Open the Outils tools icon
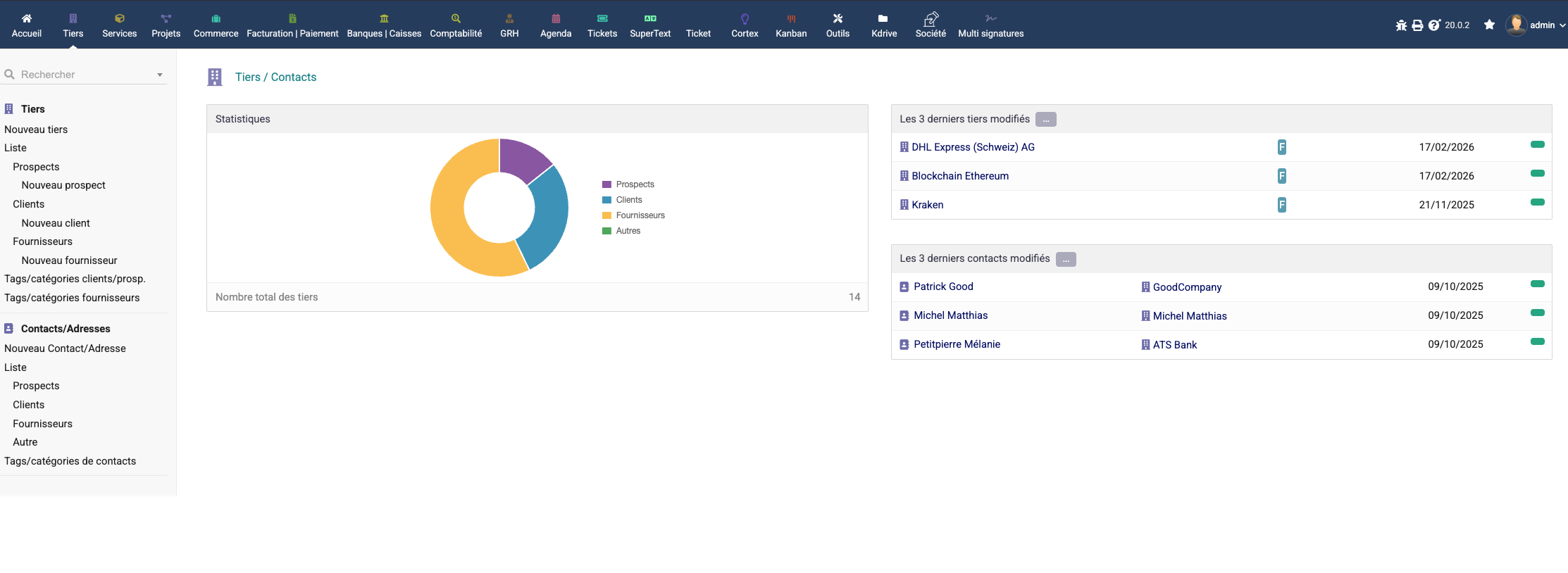1568x573 pixels. [838, 19]
